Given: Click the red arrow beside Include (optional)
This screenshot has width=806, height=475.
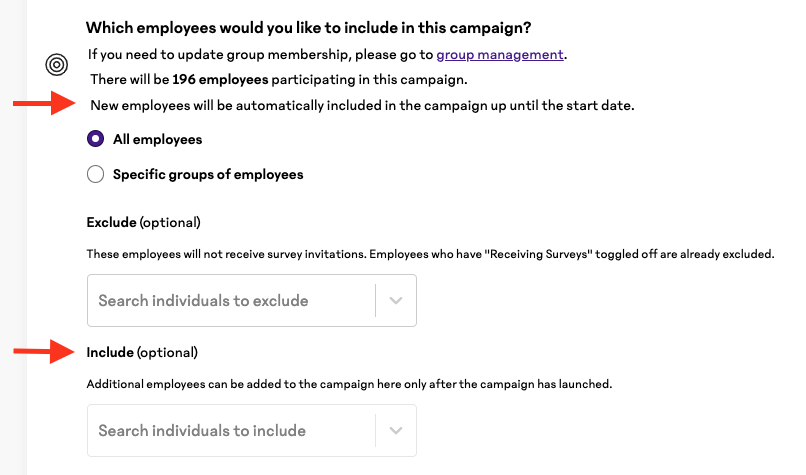Looking at the screenshot, I should pyautogui.click(x=44, y=352).
